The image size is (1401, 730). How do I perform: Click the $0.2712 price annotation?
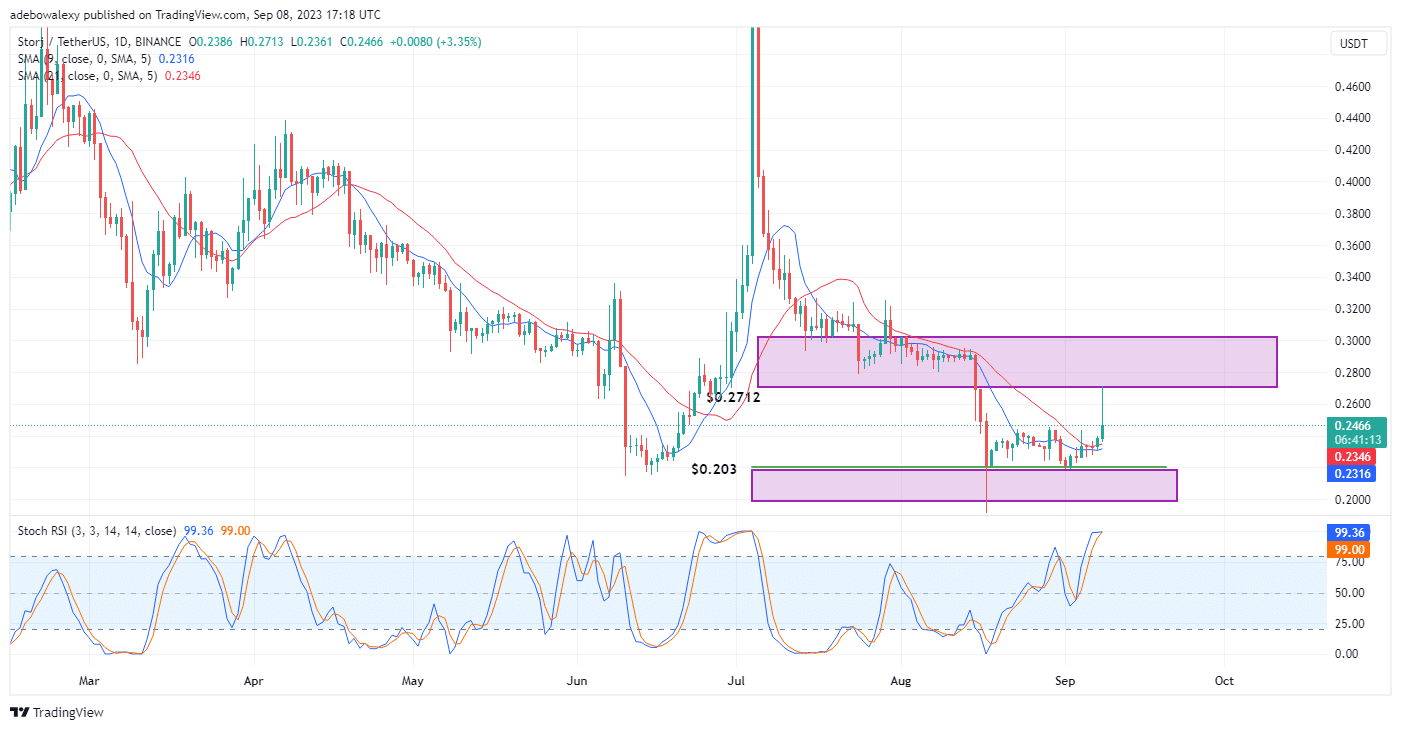(733, 397)
